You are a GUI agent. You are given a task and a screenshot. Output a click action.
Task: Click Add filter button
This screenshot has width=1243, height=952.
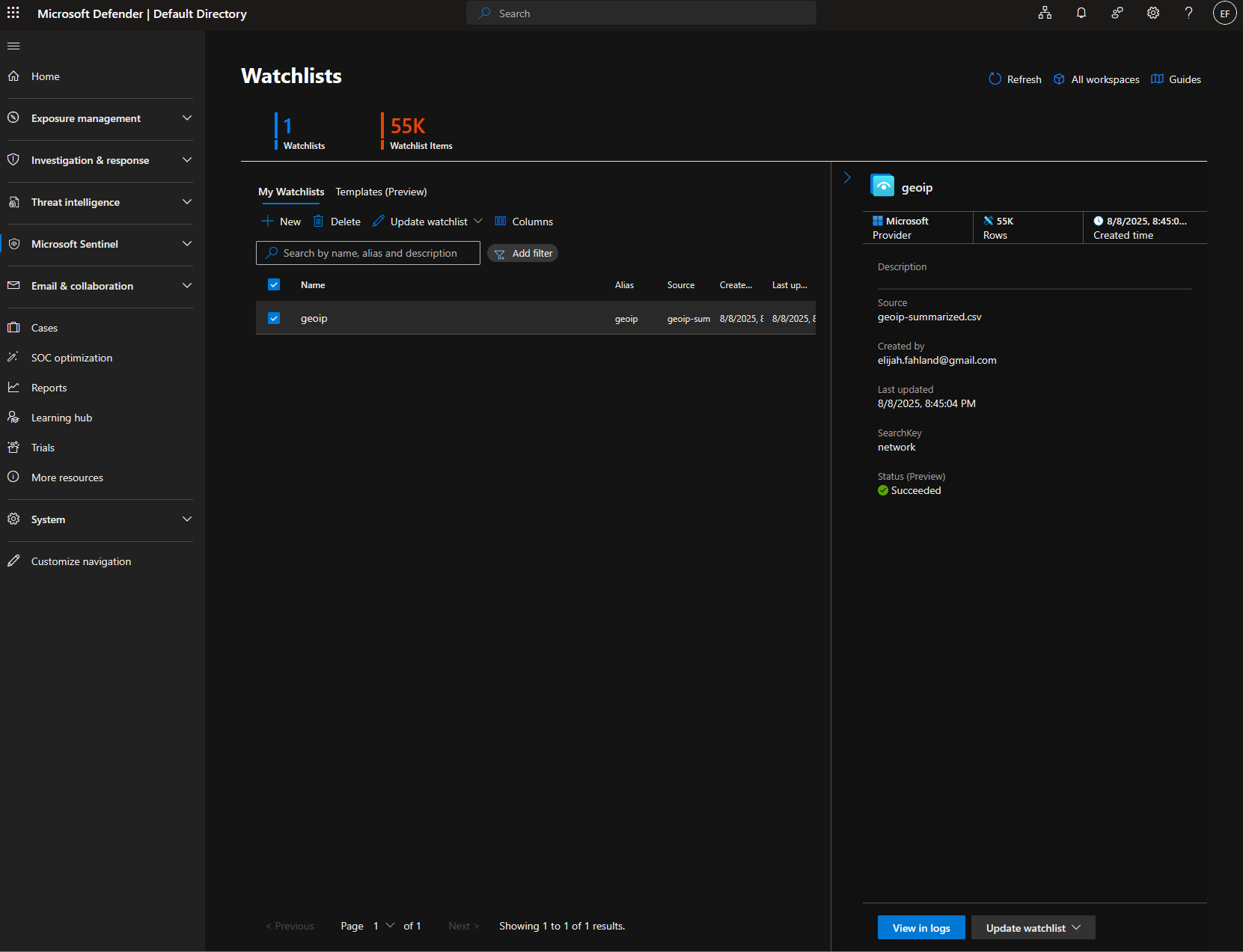click(x=523, y=253)
